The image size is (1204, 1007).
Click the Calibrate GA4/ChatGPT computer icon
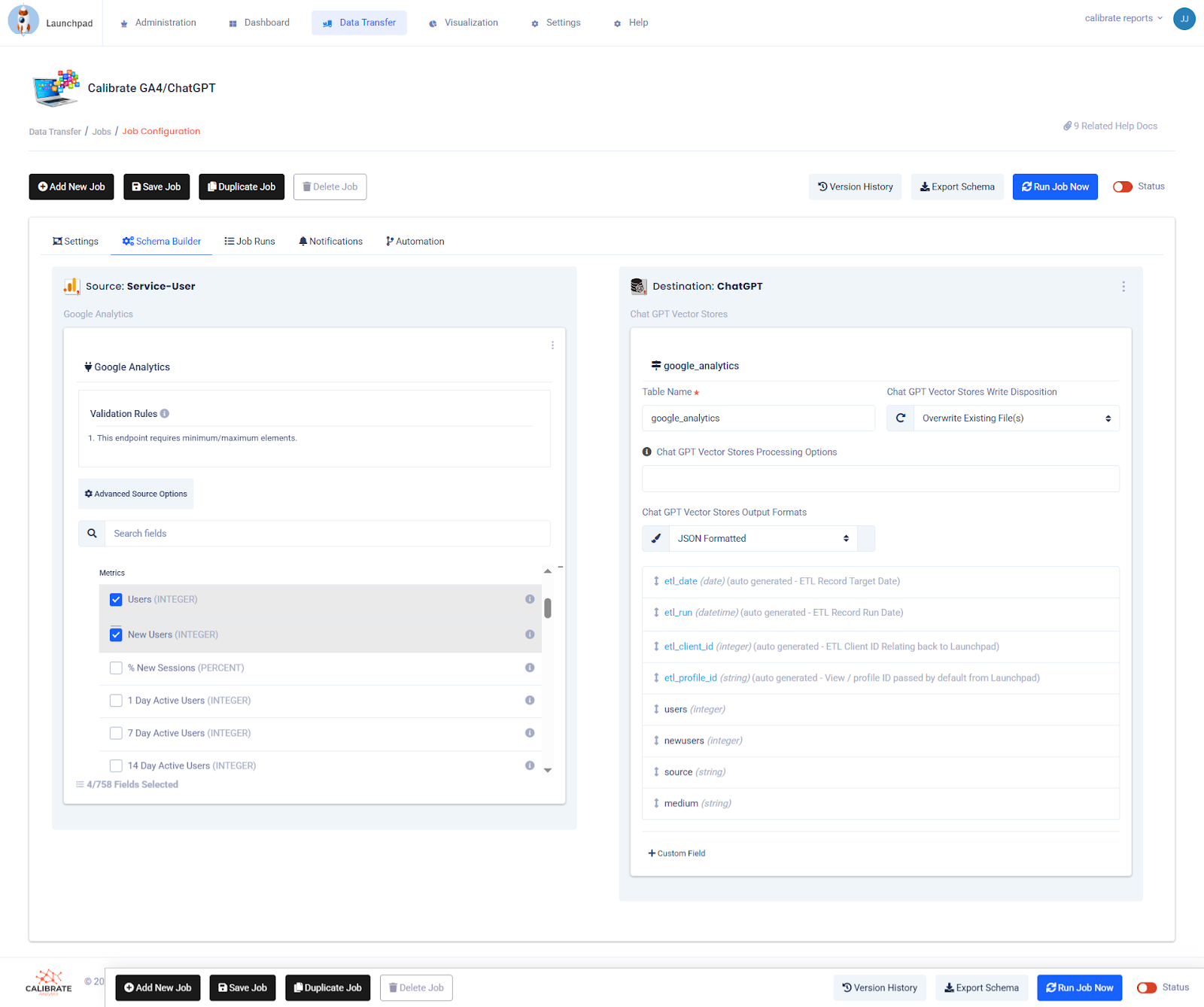click(x=56, y=88)
